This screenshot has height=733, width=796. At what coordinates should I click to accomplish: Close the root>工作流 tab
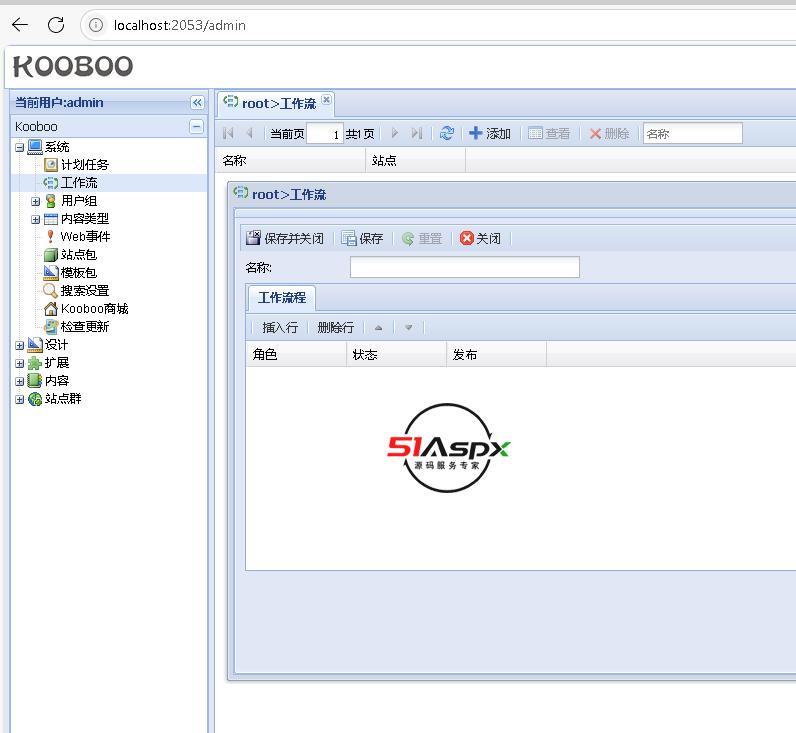coord(326,99)
